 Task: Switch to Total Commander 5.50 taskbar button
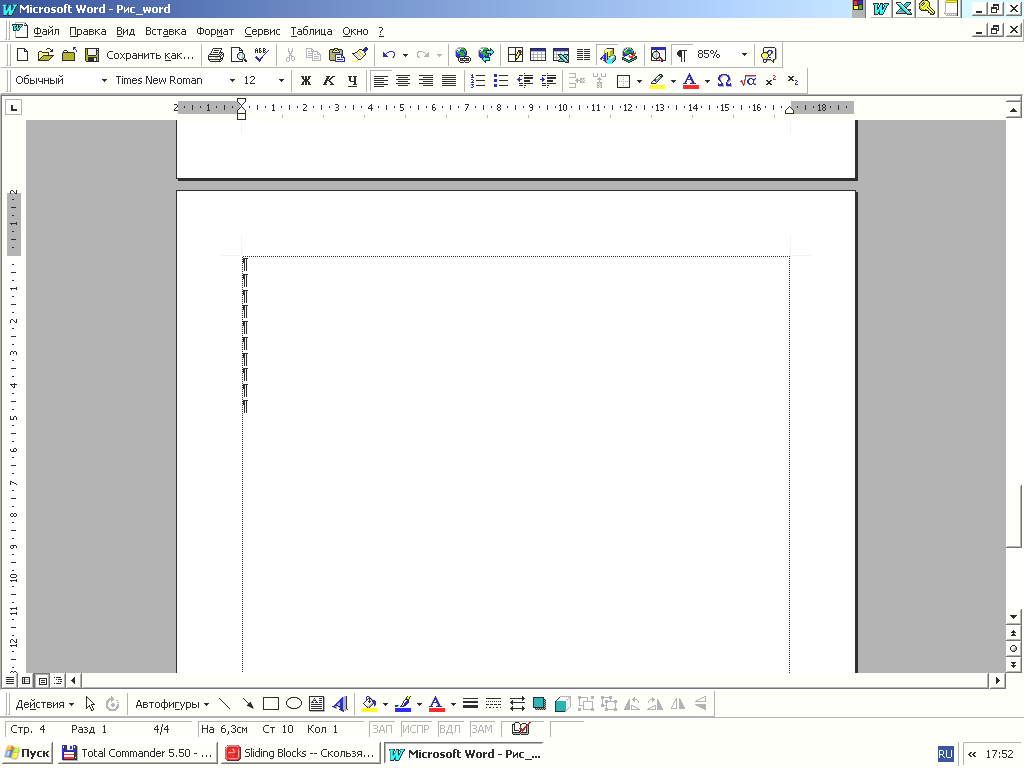coord(137,753)
